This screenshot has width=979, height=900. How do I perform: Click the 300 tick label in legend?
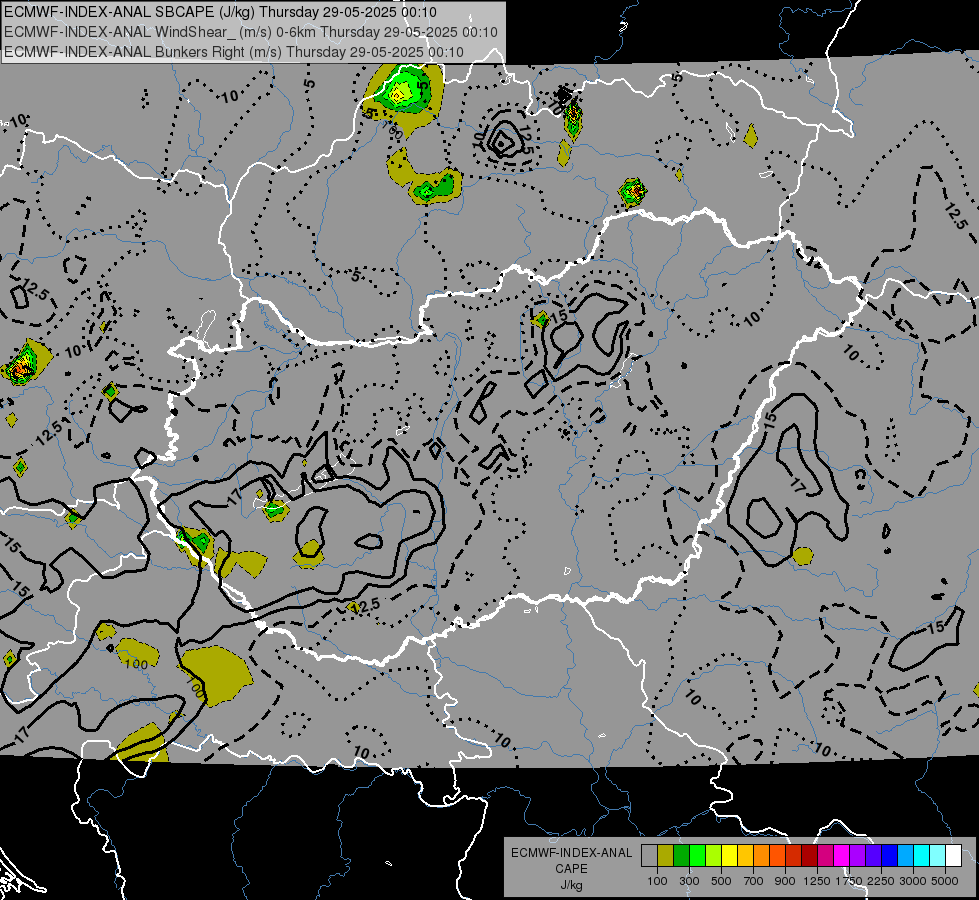click(x=689, y=881)
